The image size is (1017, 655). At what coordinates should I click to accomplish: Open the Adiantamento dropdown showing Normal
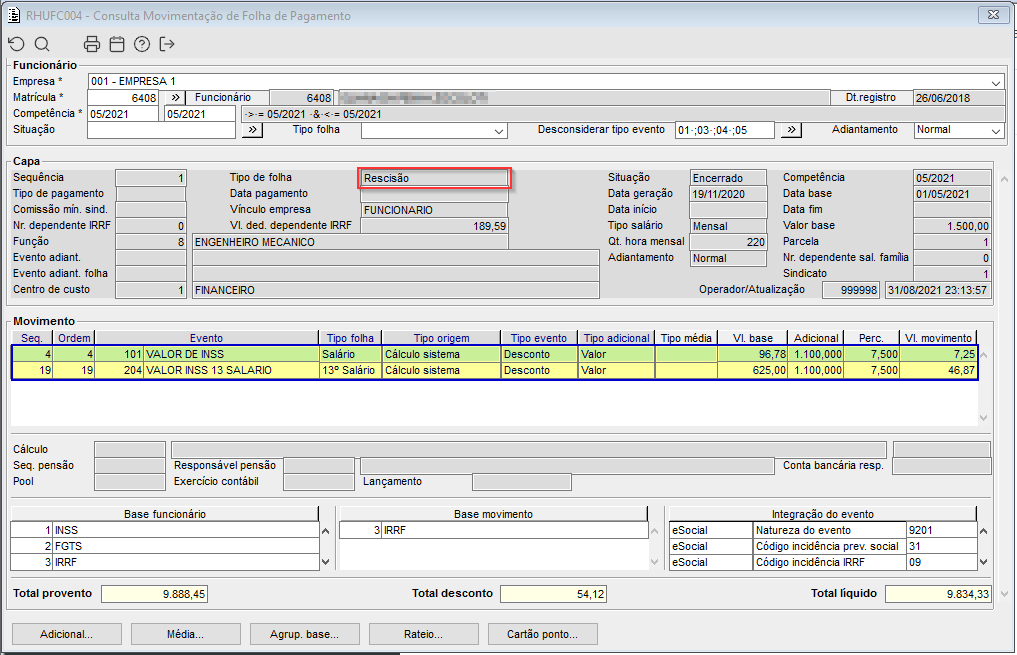[995, 131]
